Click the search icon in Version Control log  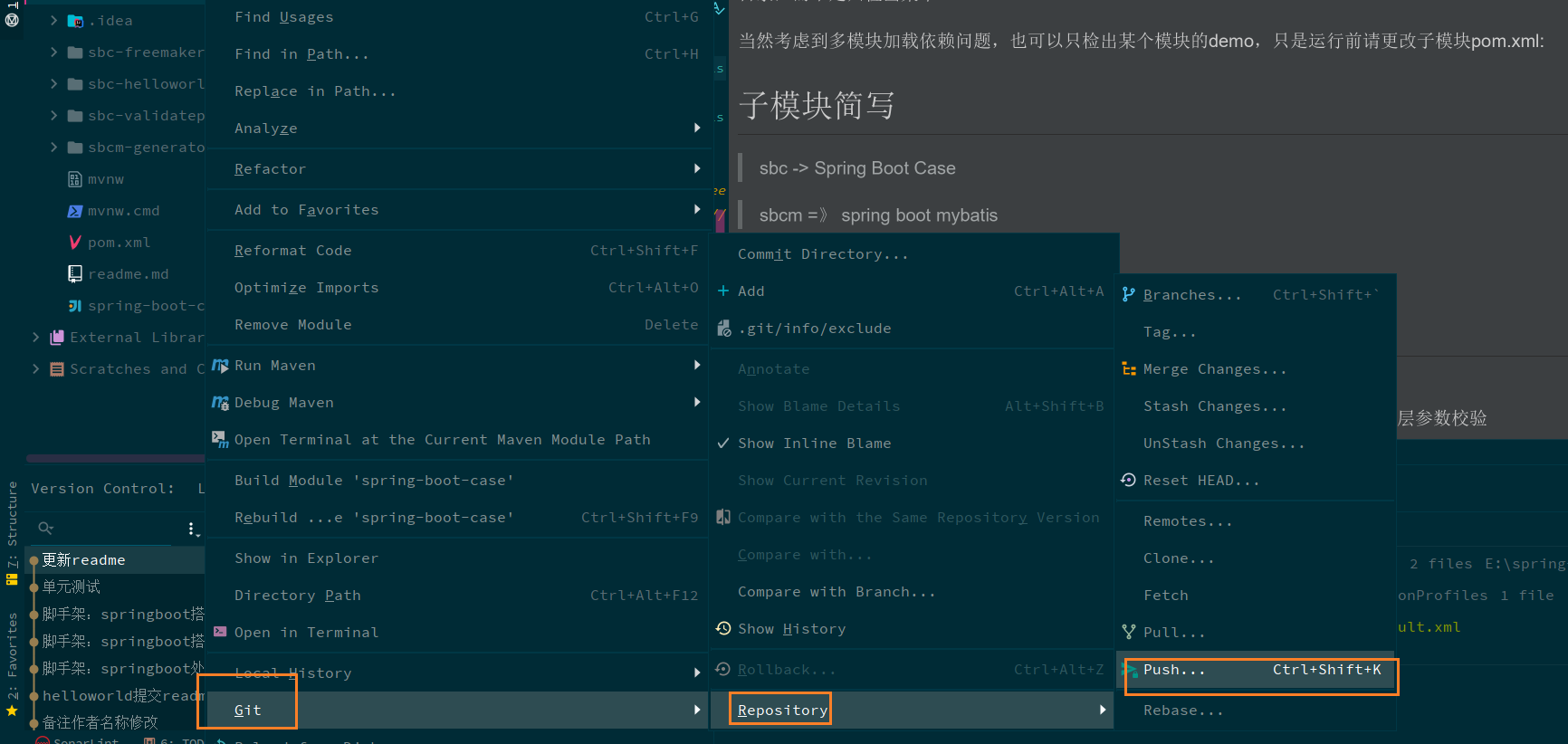[x=45, y=528]
